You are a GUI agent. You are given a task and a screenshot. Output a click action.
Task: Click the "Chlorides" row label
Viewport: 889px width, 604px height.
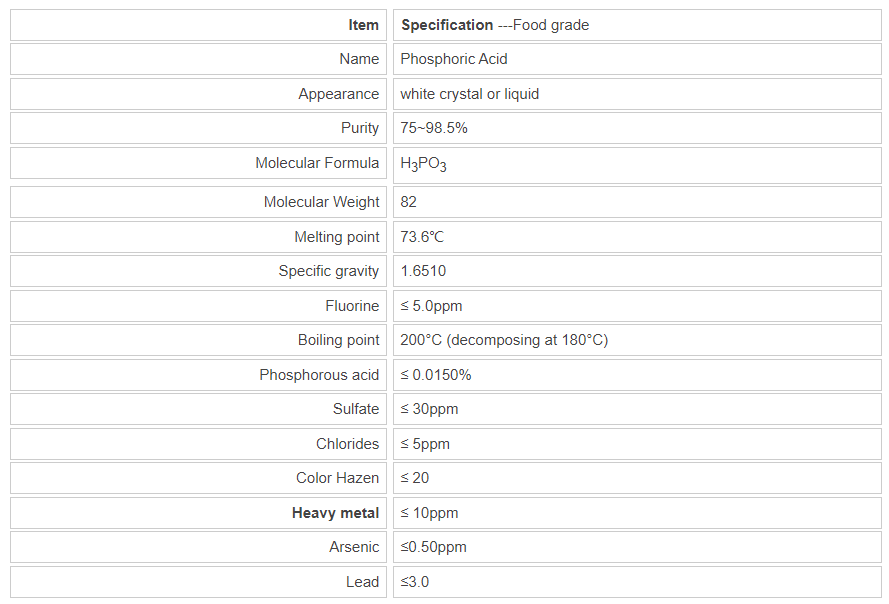click(x=348, y=444)
